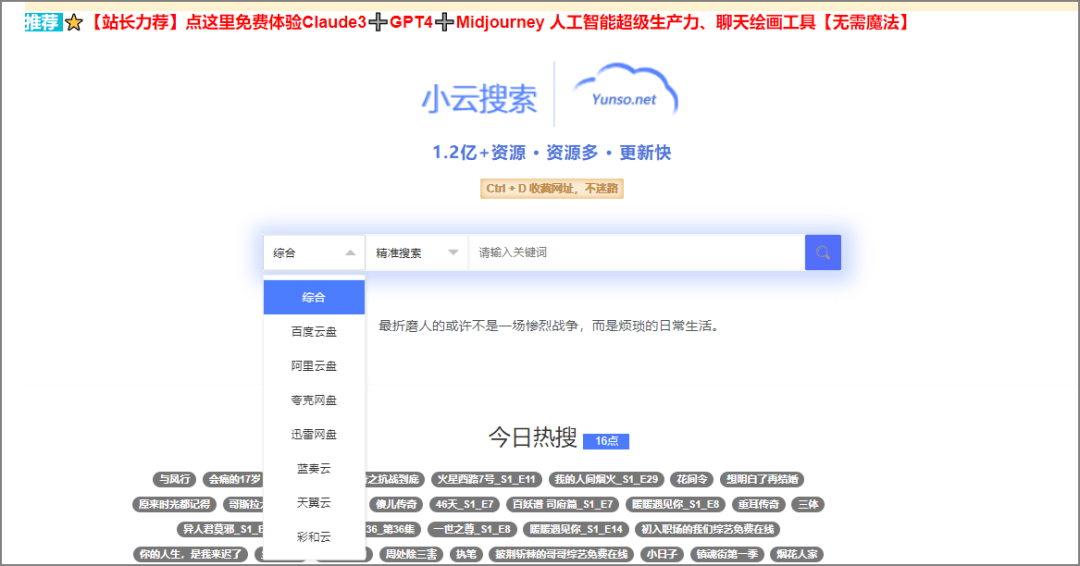Open tag 披荆斩棘的哥哥综艺免费在线
Viewport: 1080px width, 566px height.
click(561, 554)
